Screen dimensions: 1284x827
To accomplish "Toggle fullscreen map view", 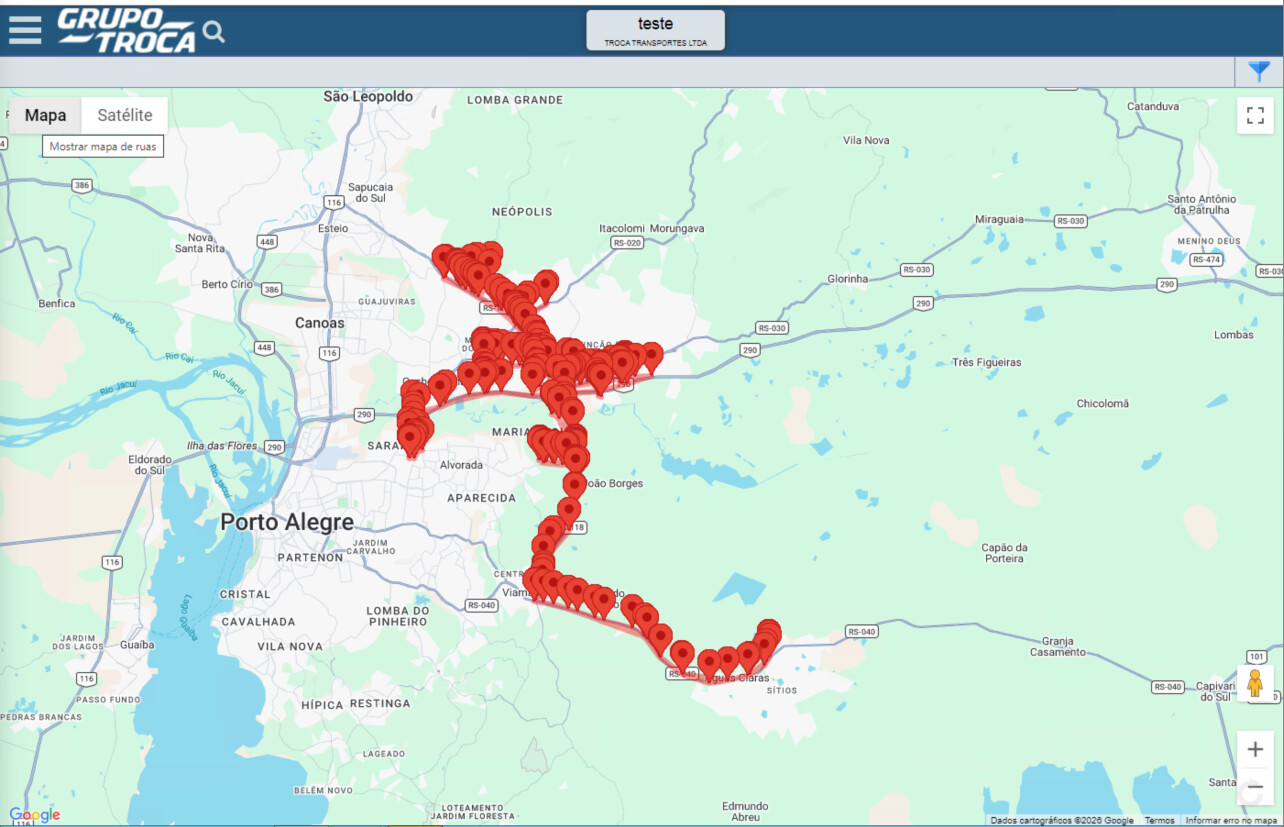I will point(1255,115).
